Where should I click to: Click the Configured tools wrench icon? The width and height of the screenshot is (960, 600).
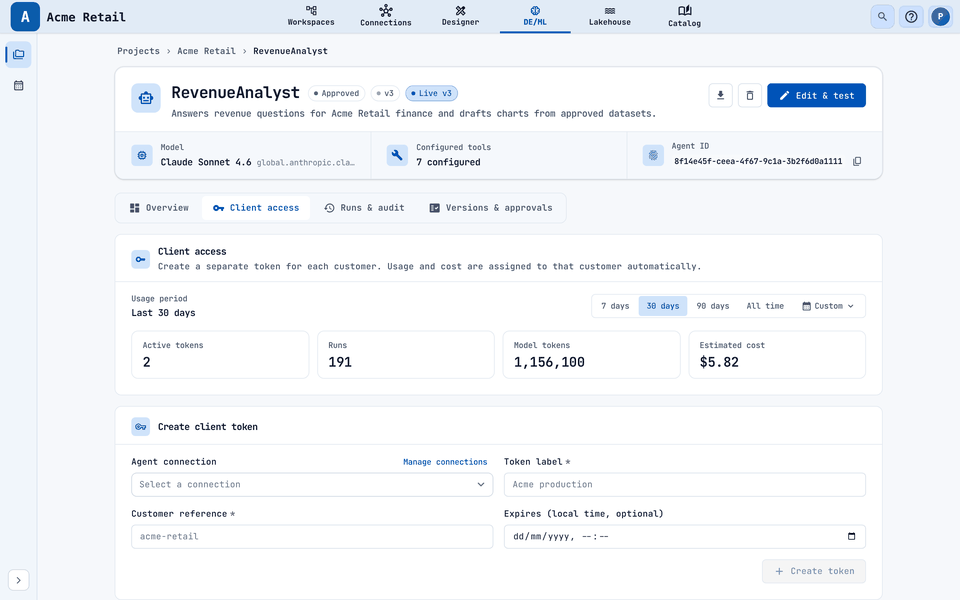[x=397, y=156]
